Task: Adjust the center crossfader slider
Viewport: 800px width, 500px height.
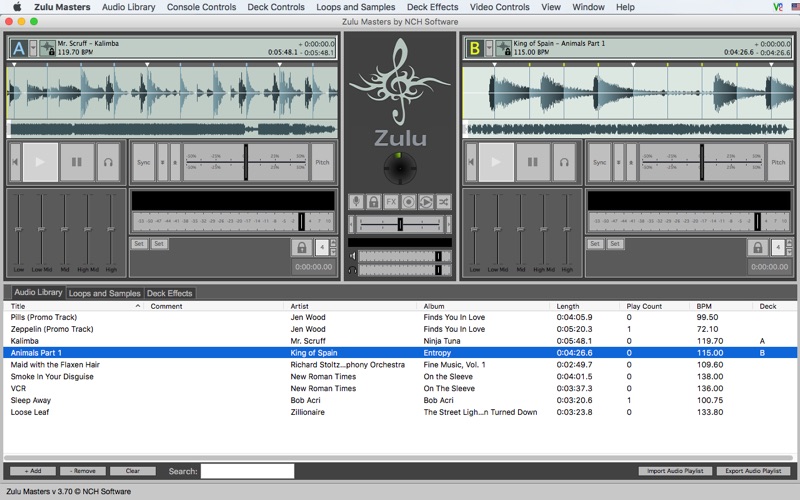Action: pos(400,224)
